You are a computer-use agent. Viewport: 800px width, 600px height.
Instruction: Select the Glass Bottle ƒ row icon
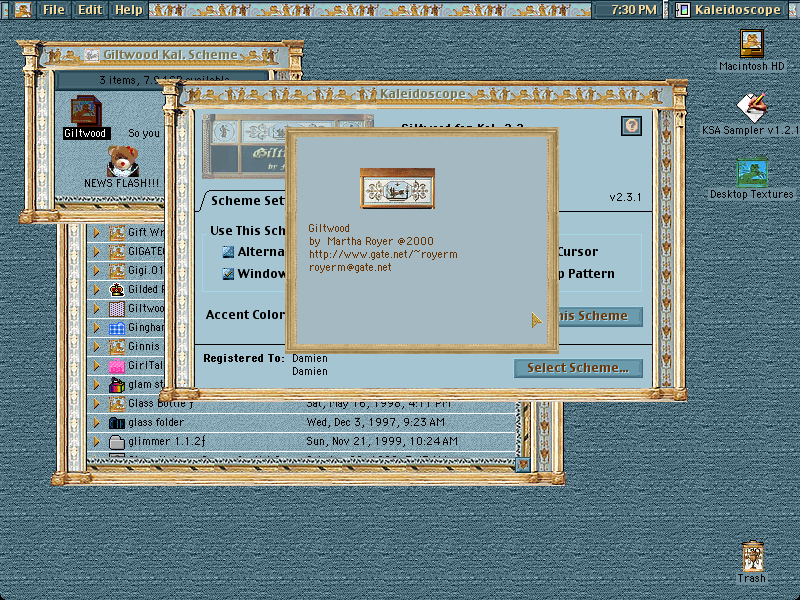pyautogui.click(x=117, y=404)
